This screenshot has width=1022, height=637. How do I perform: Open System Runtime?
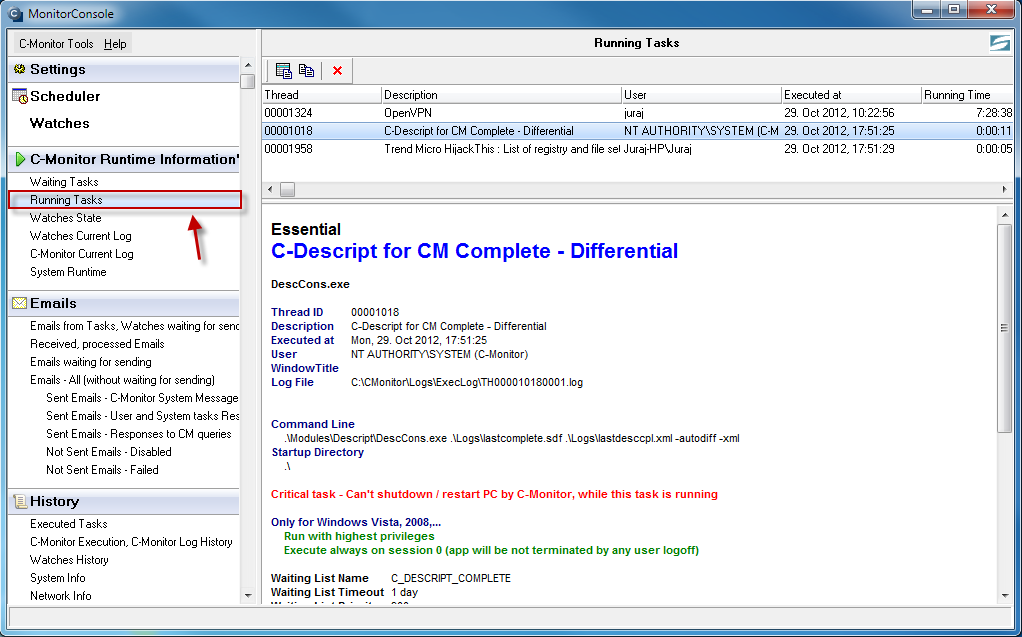click(68, 272)
